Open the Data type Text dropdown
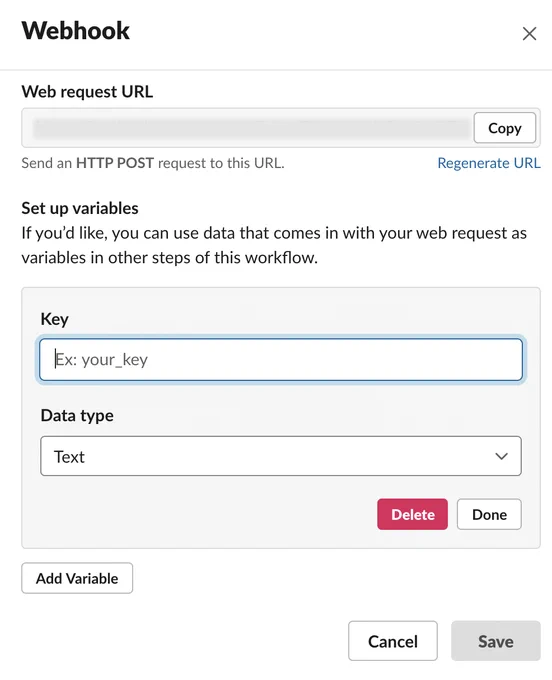552x680 pixels. tap(281, 456)
